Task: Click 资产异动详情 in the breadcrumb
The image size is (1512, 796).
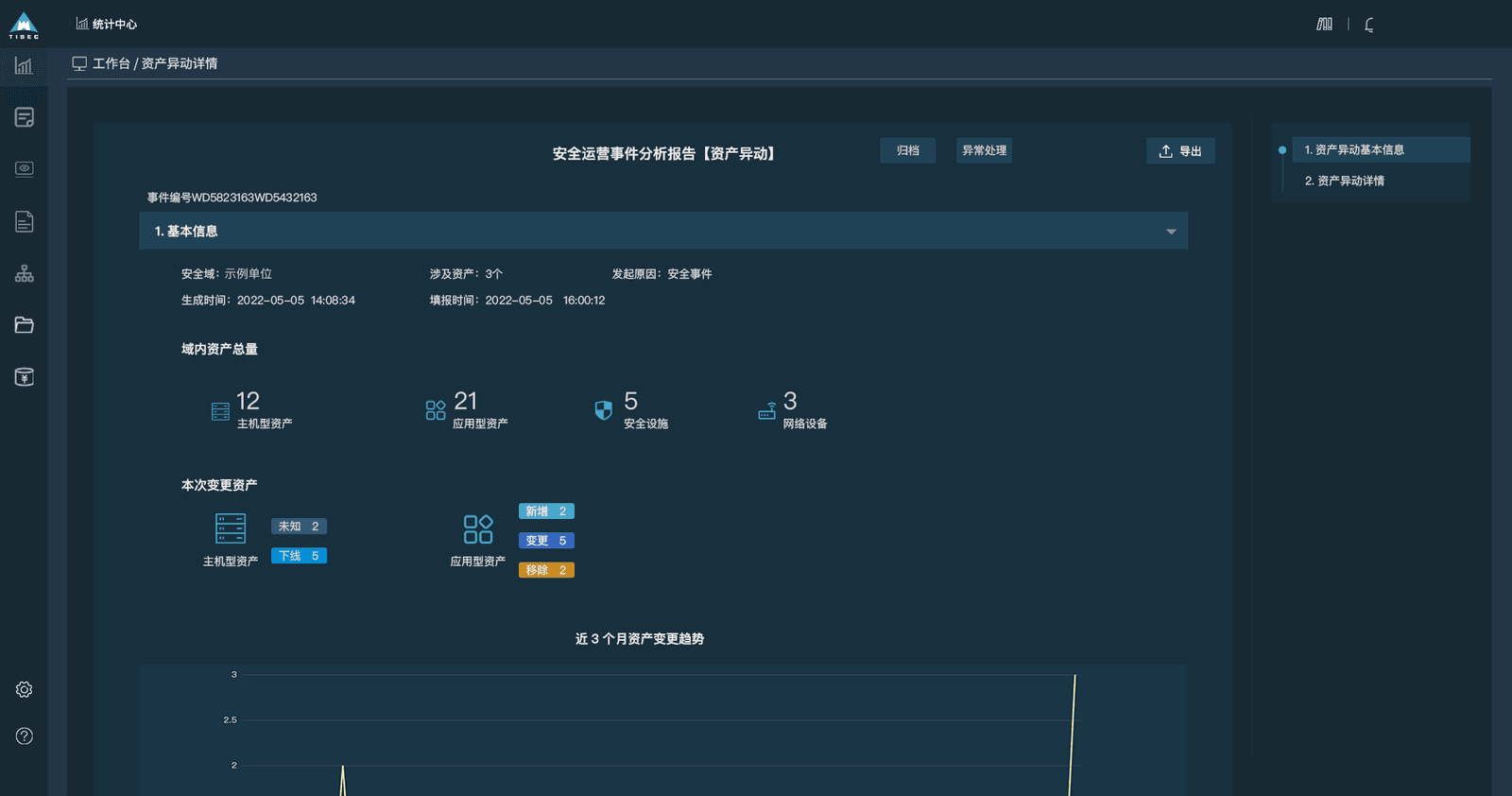Action: click(180, 63)
